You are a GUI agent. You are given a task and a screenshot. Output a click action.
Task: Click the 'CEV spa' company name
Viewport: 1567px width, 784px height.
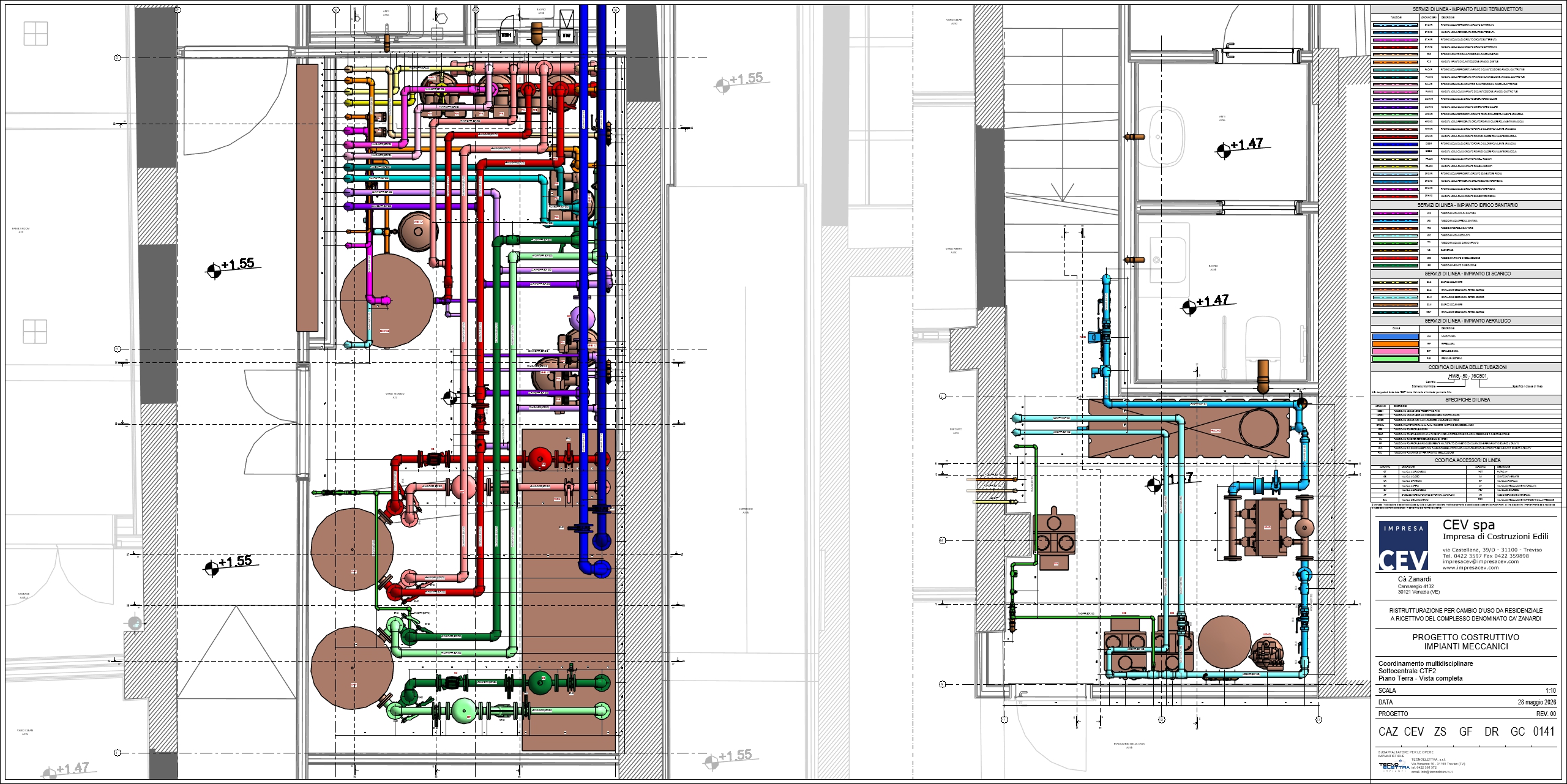point(1468,525)
